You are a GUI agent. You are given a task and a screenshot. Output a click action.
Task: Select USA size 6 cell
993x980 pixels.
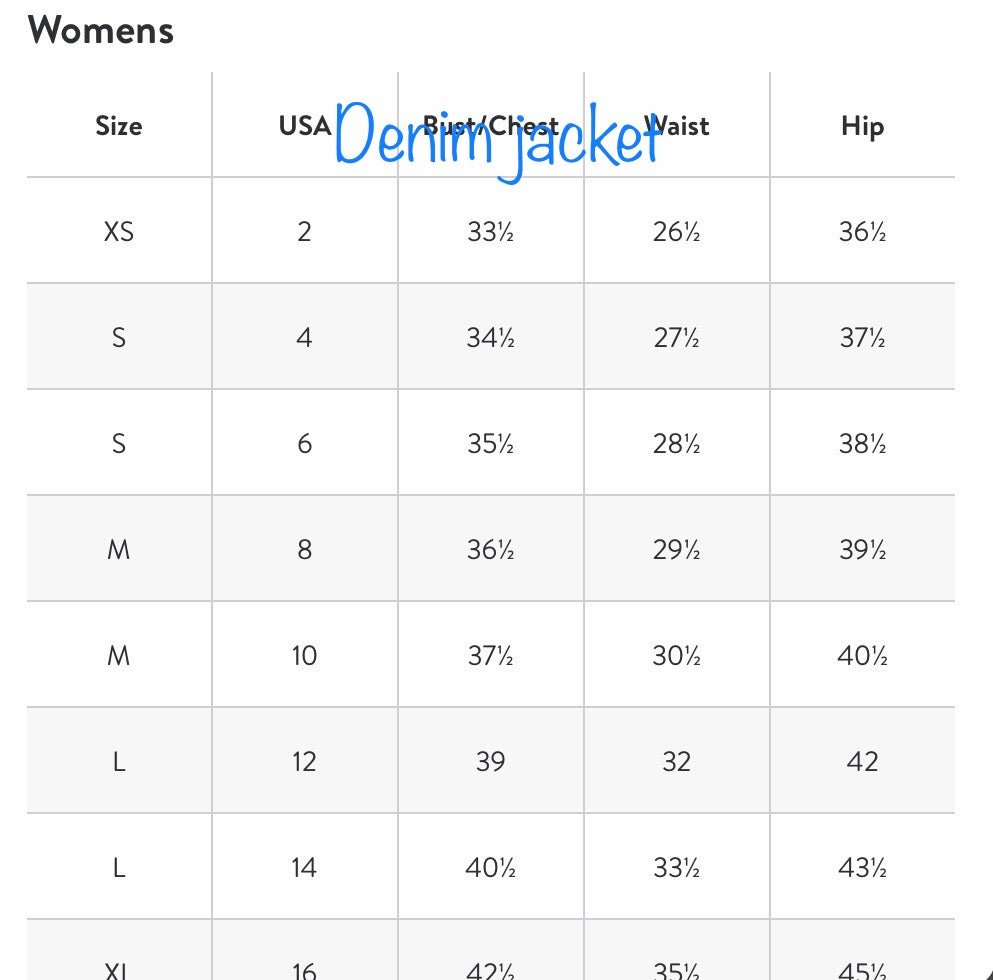(x=304, y=444)
